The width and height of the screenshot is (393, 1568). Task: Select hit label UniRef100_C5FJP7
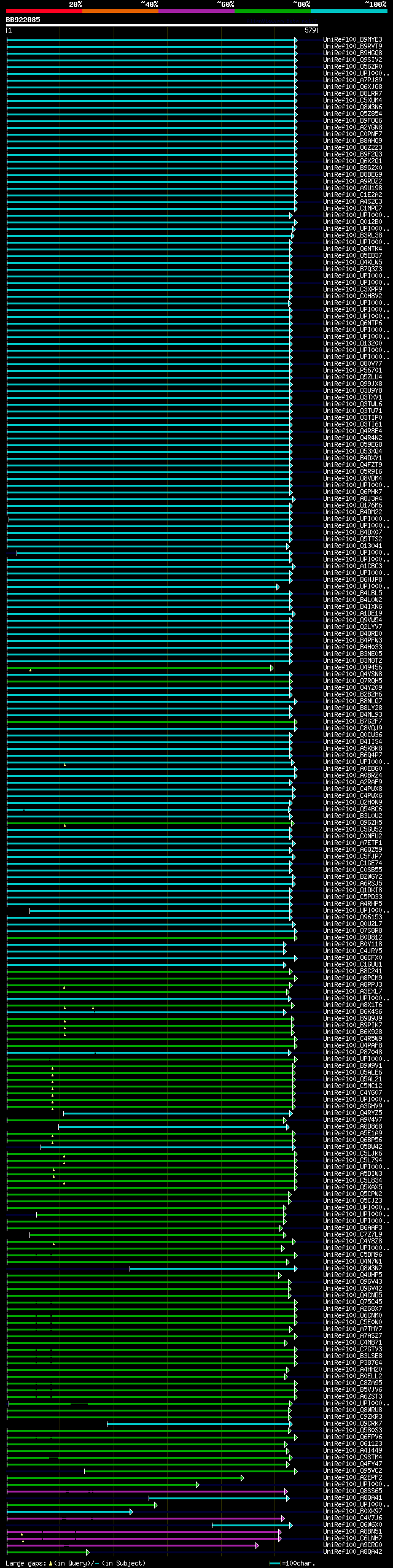click(x=352, y=857)
